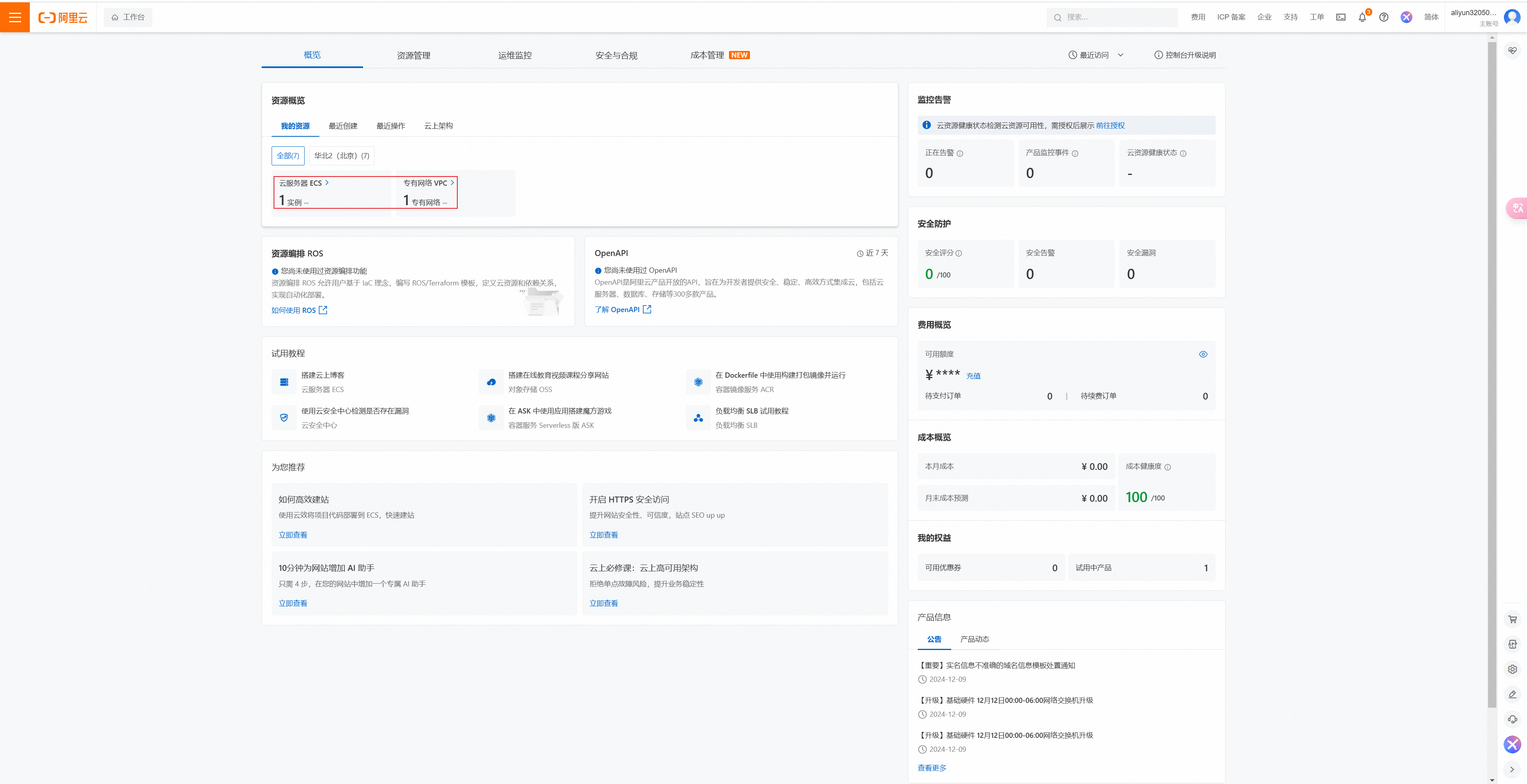Click 立即查看 under 开启 HTTPS 安全访问
Screen dimensions: 1527x784
click(x=604, y=535)
